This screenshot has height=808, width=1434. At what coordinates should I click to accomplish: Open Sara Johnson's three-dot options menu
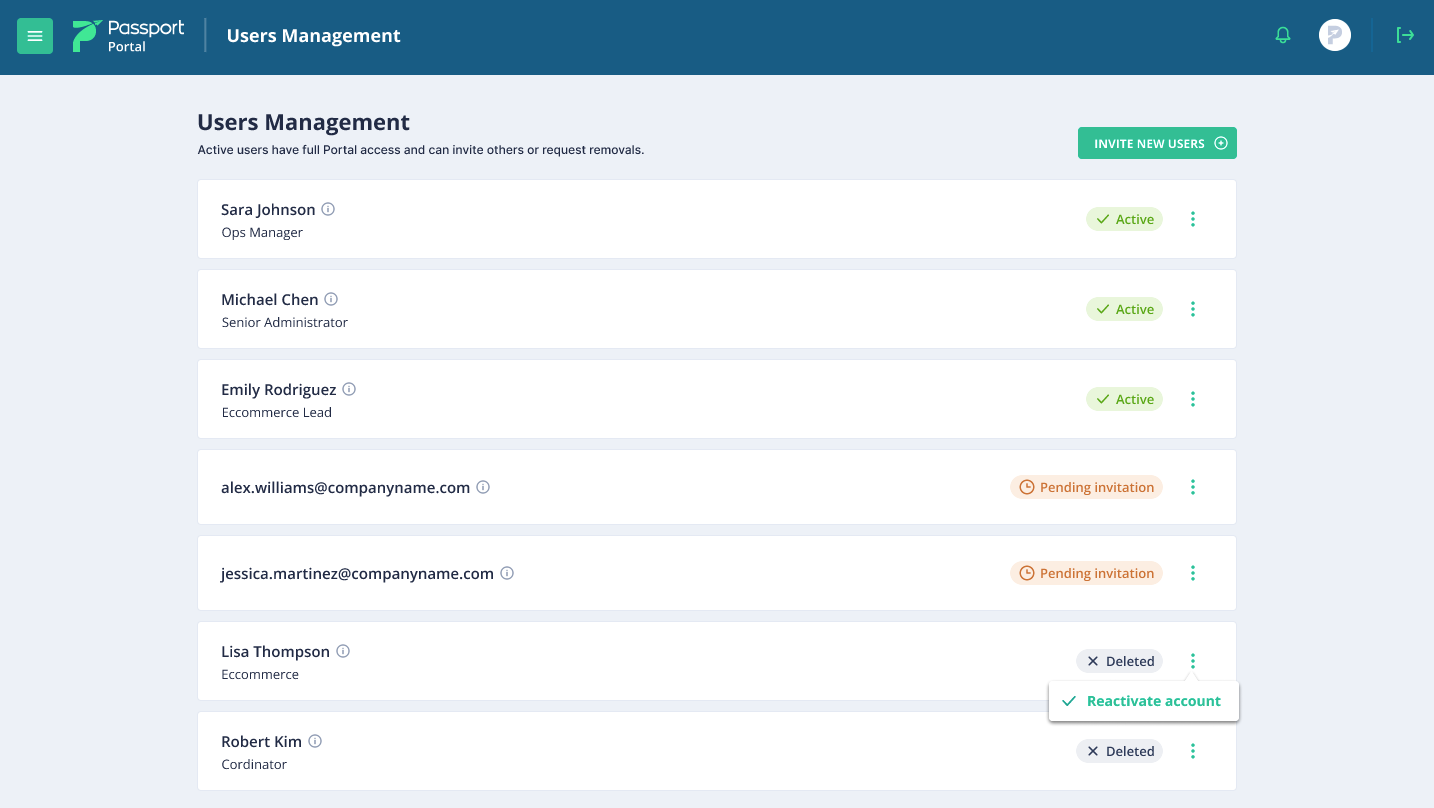pos(1193,219)
